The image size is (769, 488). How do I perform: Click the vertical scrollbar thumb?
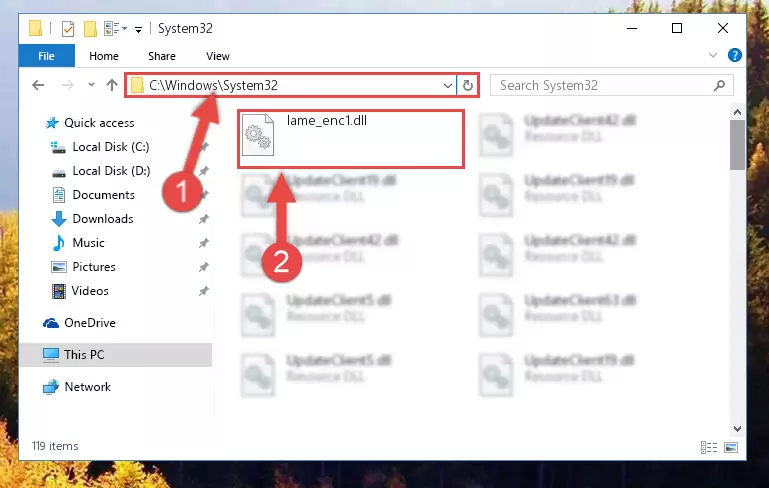point(737,145)
